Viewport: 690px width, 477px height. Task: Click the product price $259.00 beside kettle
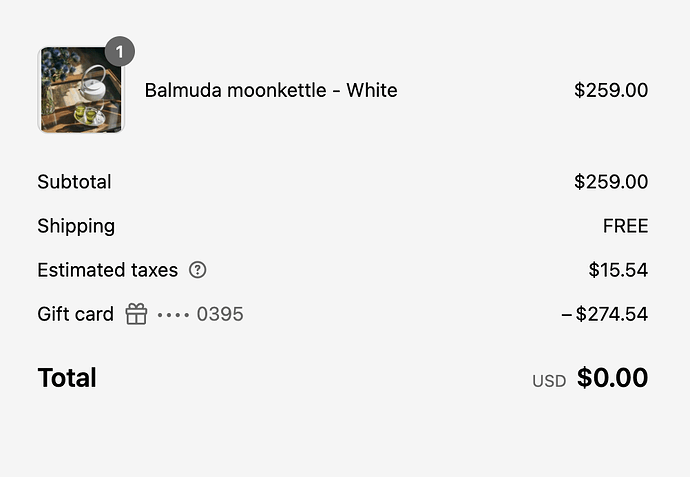point(611,90)
